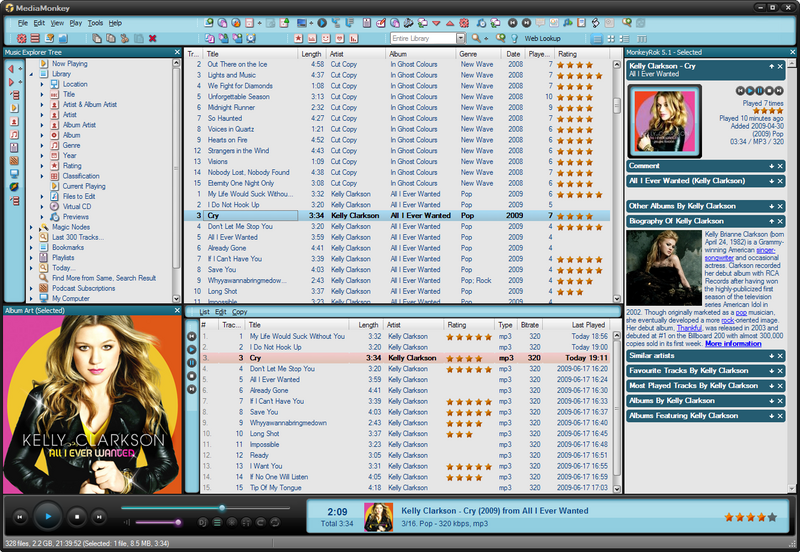
Task: Open the Play menu
Action: pyautogui.click(x=76, y=23)
